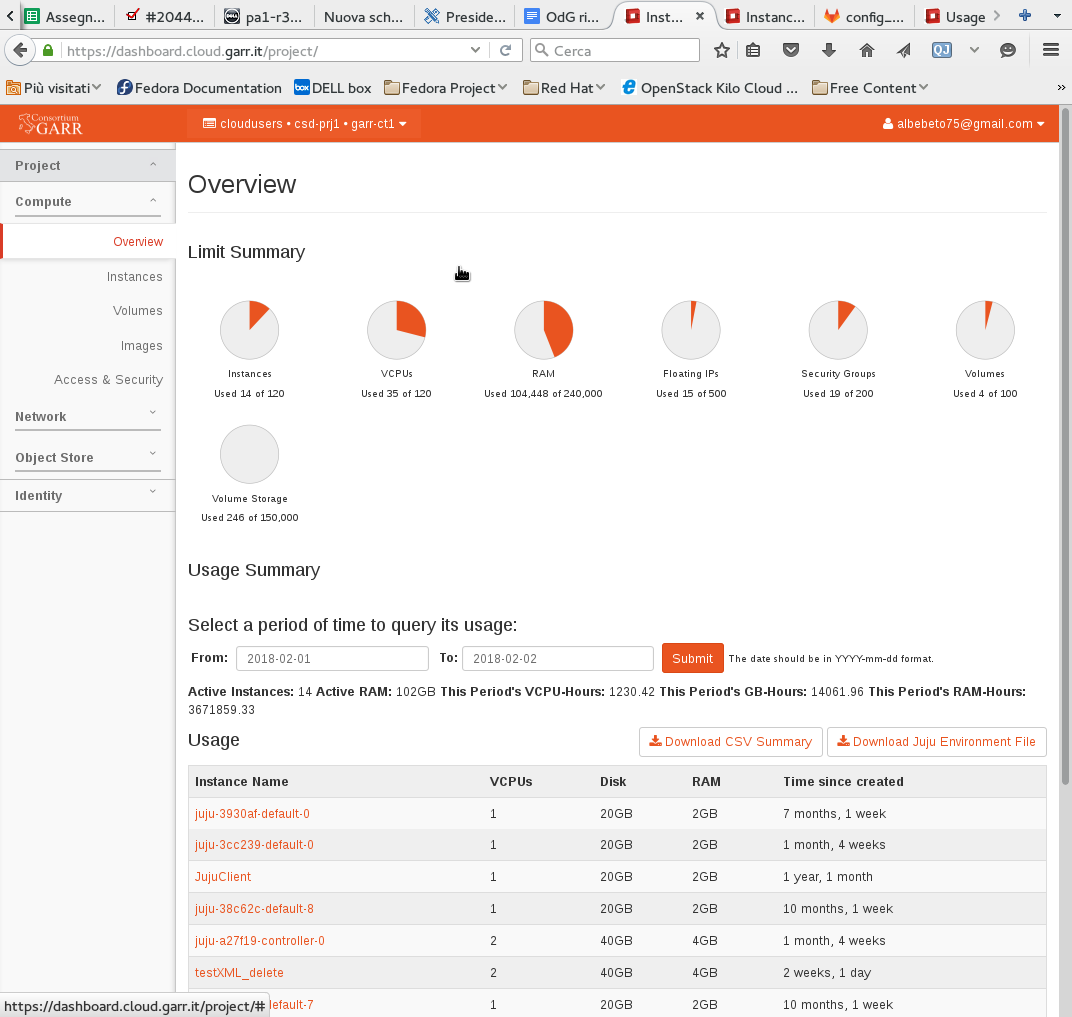Open the albebeto75@gmail.com user menu
The image size is (1072, 1017).
964,124
